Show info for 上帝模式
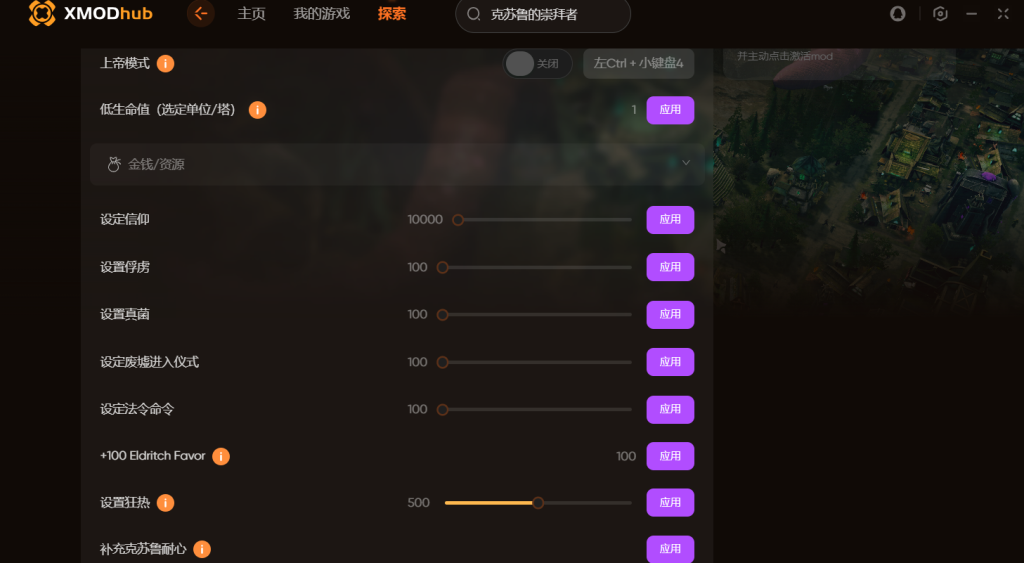 pos(165,63)
